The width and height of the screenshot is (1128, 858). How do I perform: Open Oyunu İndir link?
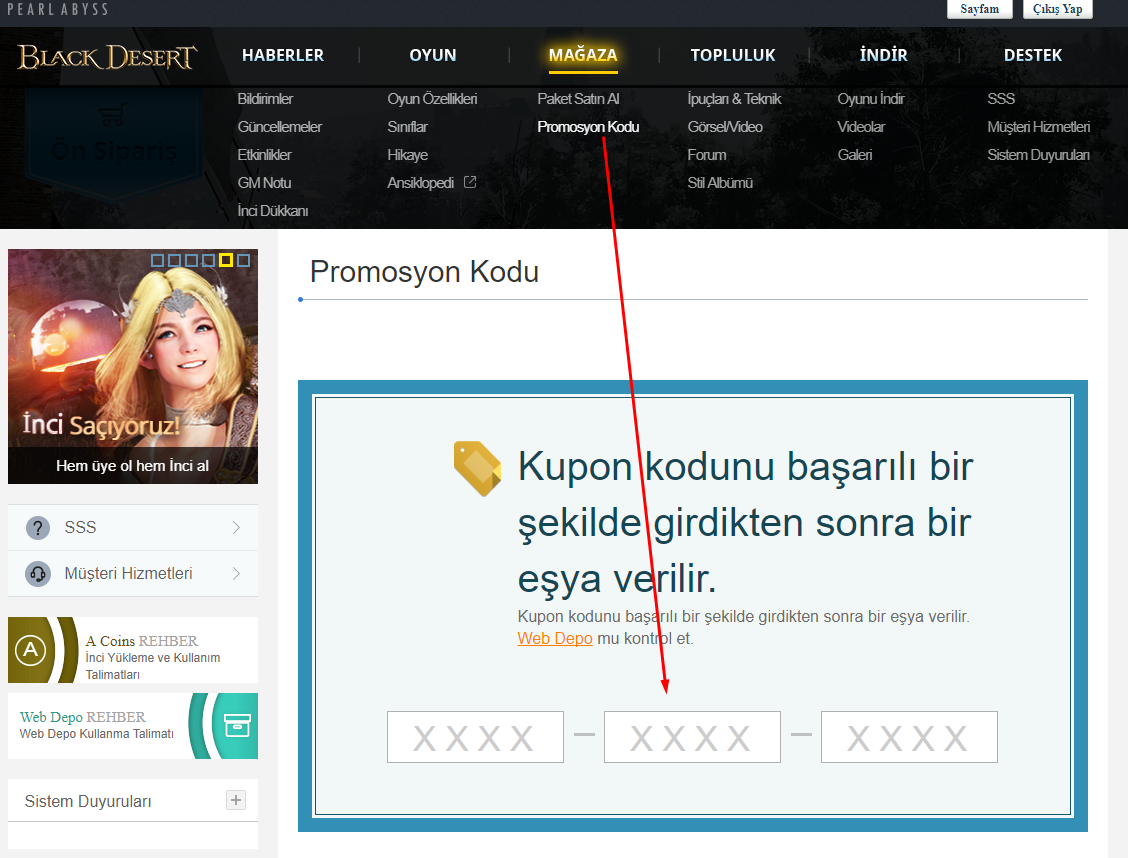(x=870, y=99)
